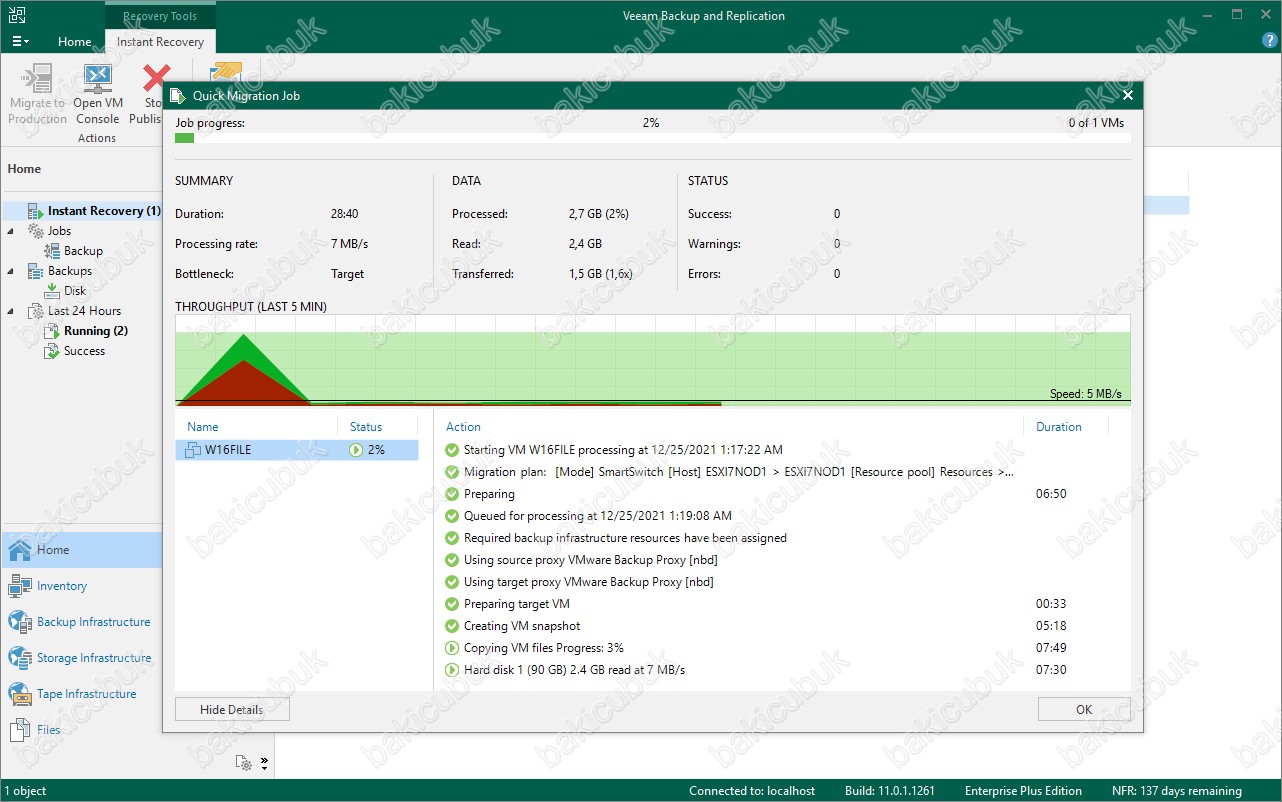
Task: Click OK in the Quick Migration dialog
Action: pos(1084,710)
